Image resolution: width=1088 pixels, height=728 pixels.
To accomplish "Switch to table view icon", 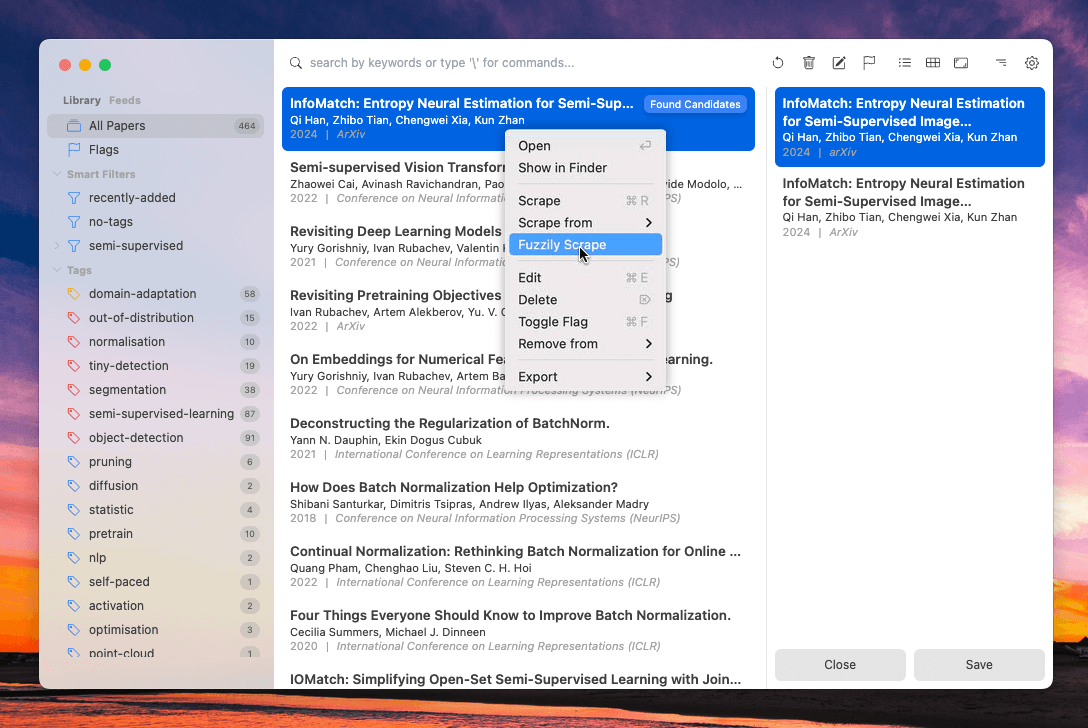I will click(x=933, y=63).
